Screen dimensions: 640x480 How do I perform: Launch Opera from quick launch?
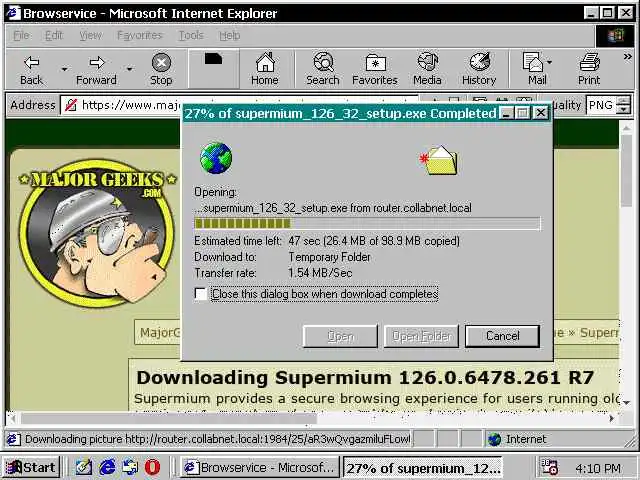point(153,467)
